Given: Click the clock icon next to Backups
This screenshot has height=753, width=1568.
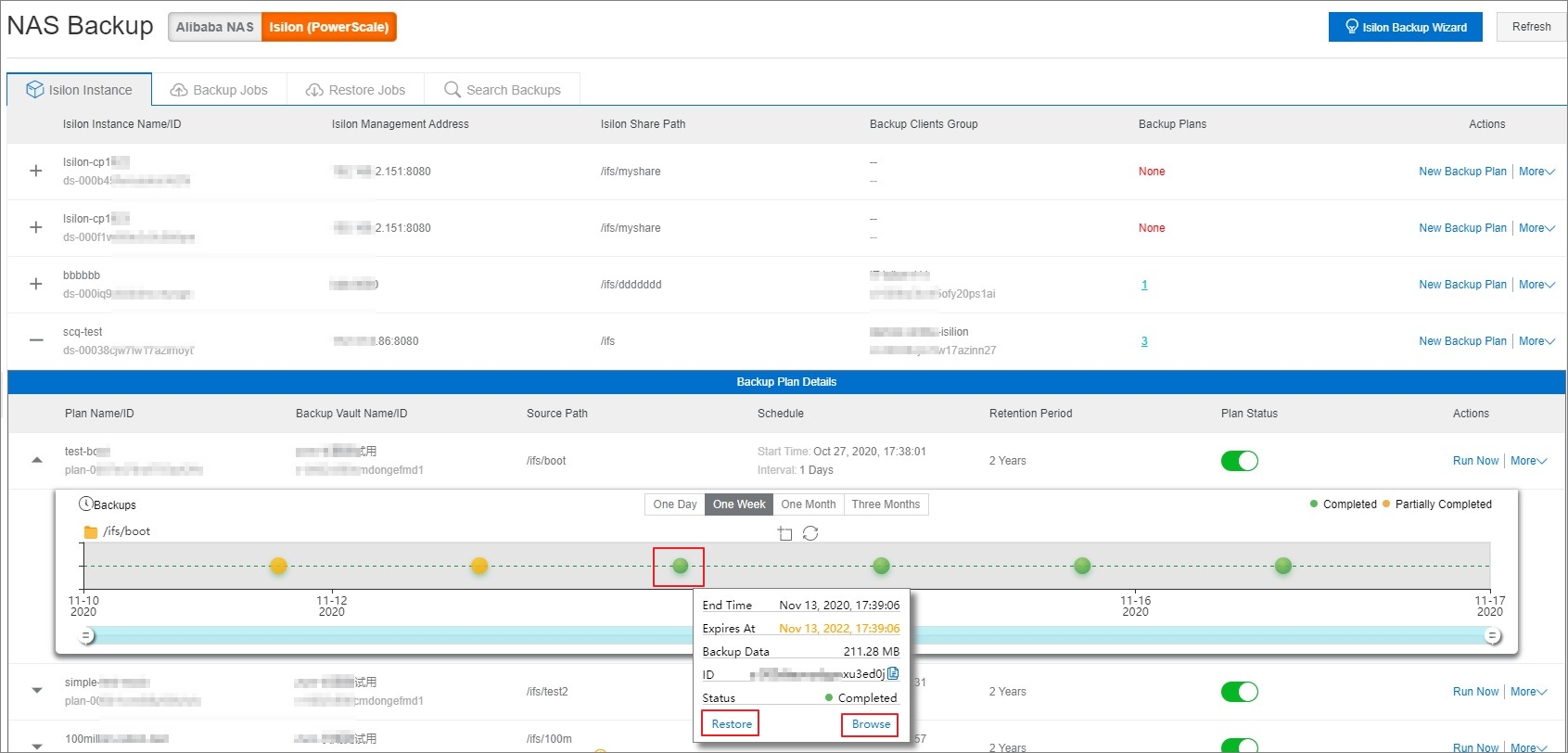Looking at the screenshot, I should pos(85,504).
